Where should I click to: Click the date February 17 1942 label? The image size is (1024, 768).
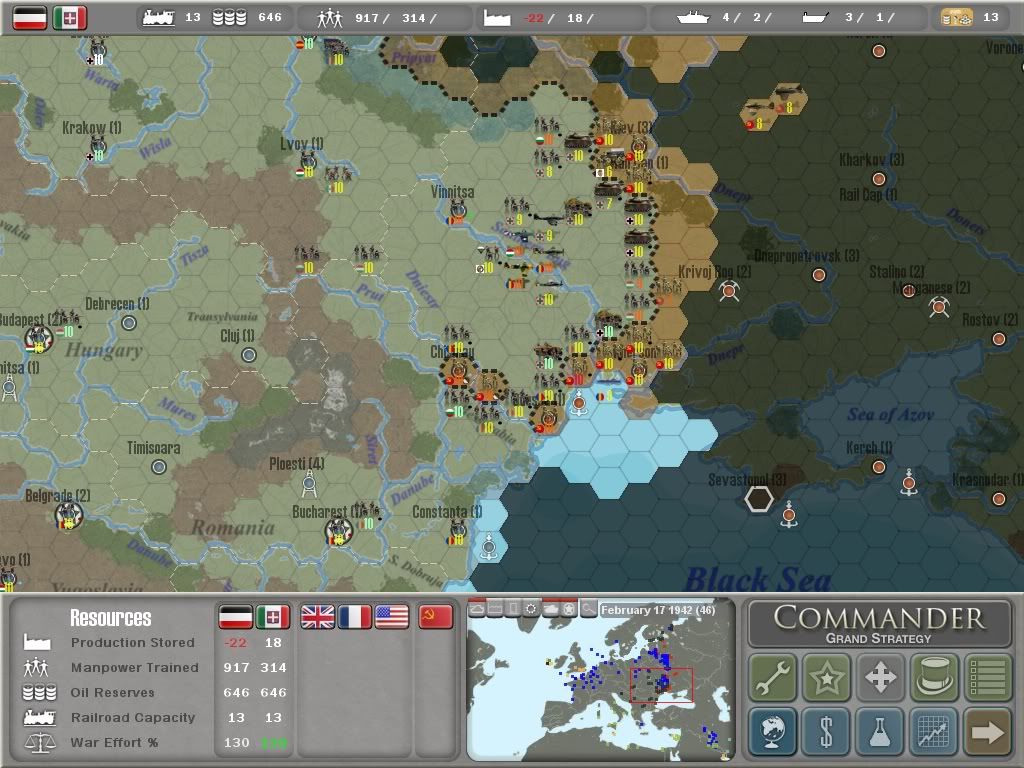[x=658, y=610]
